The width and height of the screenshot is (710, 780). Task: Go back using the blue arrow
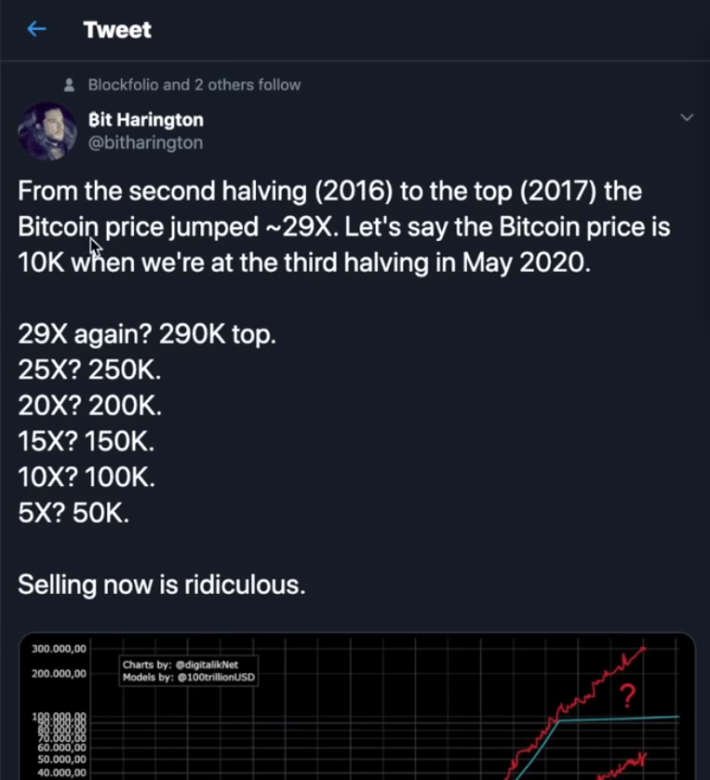(37, 29)
